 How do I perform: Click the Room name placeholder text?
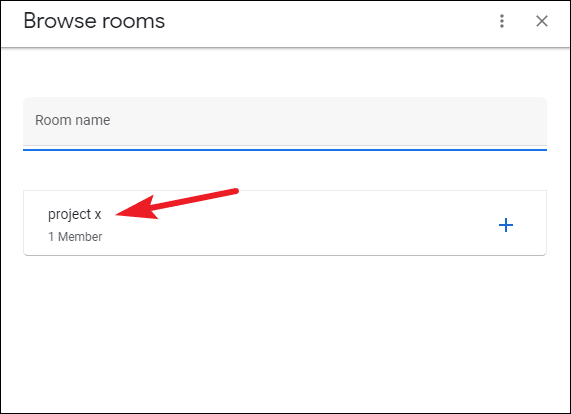[72, 120]
